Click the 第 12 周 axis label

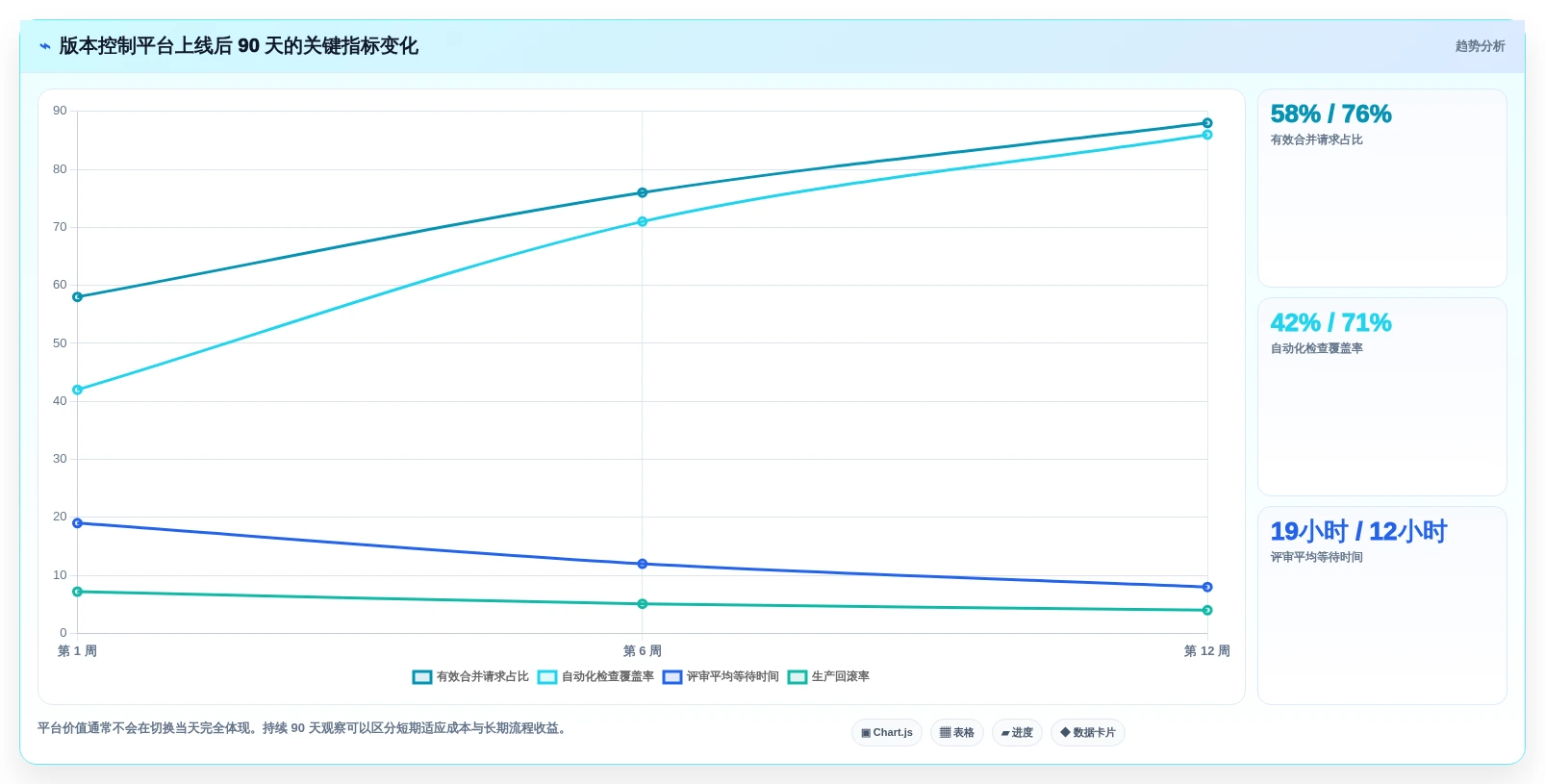click(1206, 651)
